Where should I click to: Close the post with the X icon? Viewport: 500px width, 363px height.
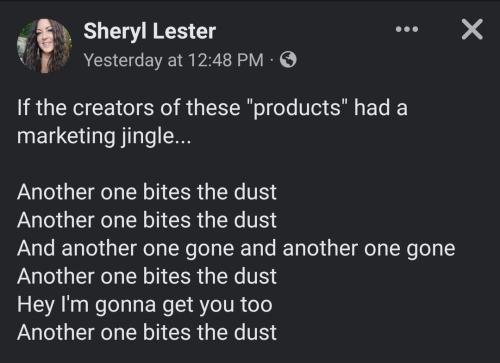(x=472, y=29)
